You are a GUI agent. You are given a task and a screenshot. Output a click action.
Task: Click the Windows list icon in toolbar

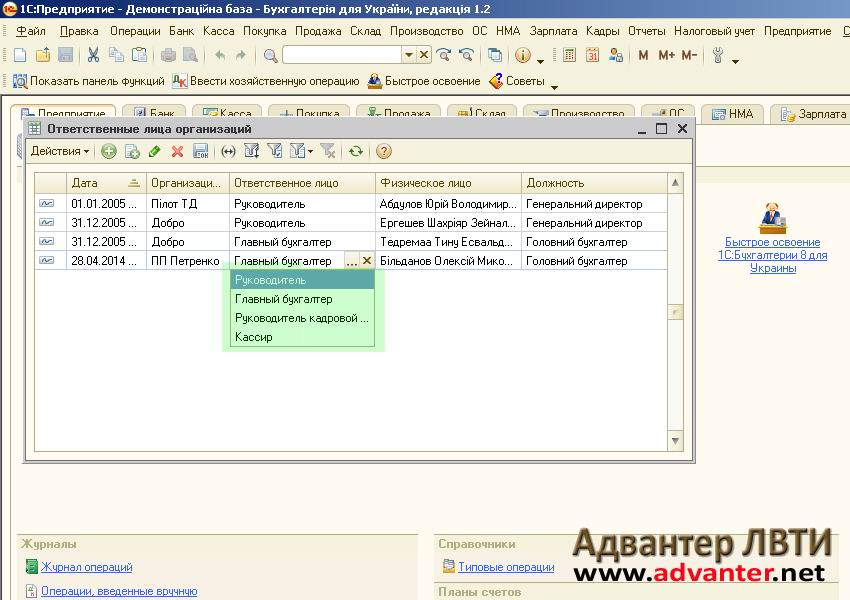[494, 55]
